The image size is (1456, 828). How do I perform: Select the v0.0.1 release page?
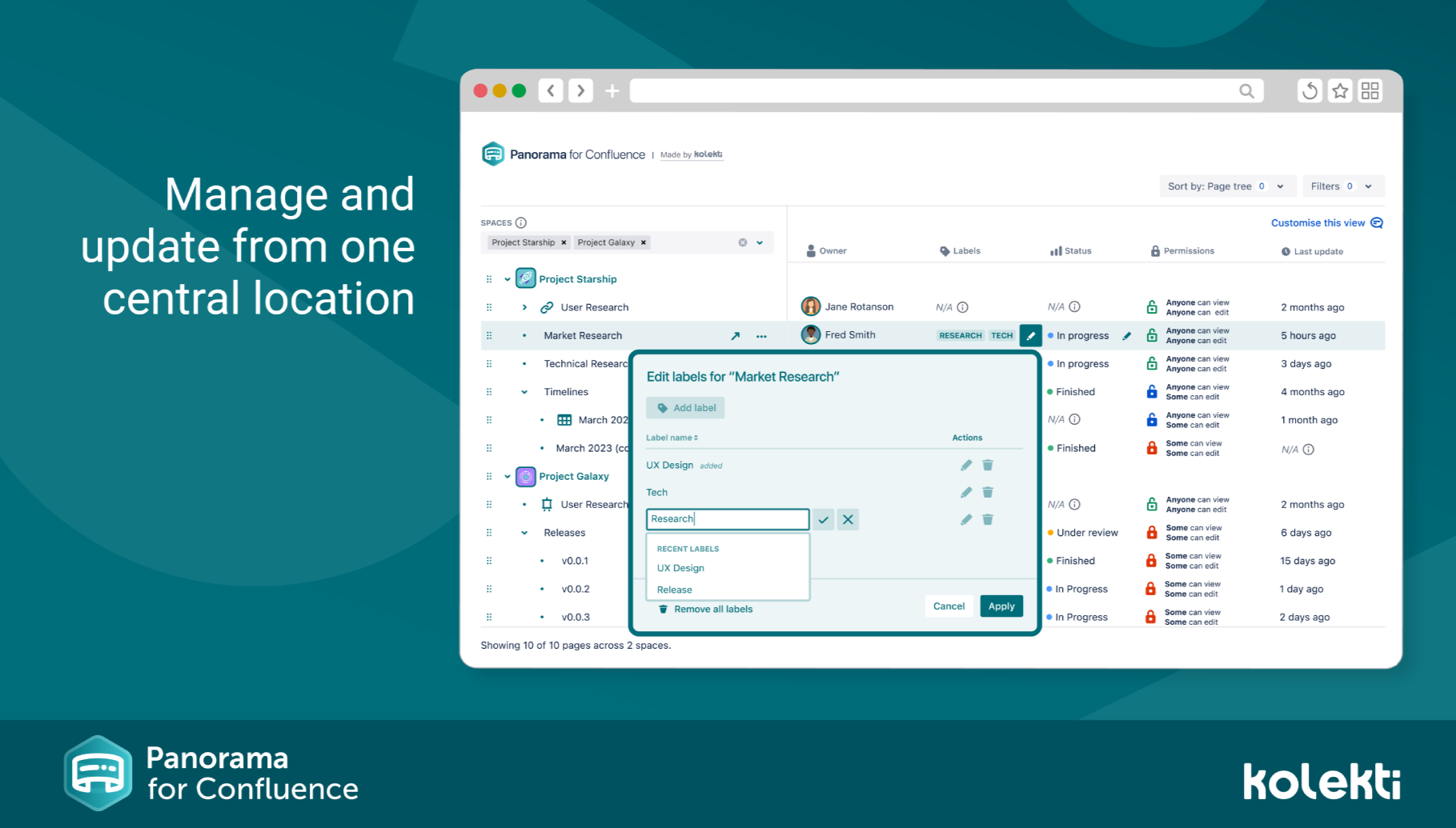[x=575, y=561]
